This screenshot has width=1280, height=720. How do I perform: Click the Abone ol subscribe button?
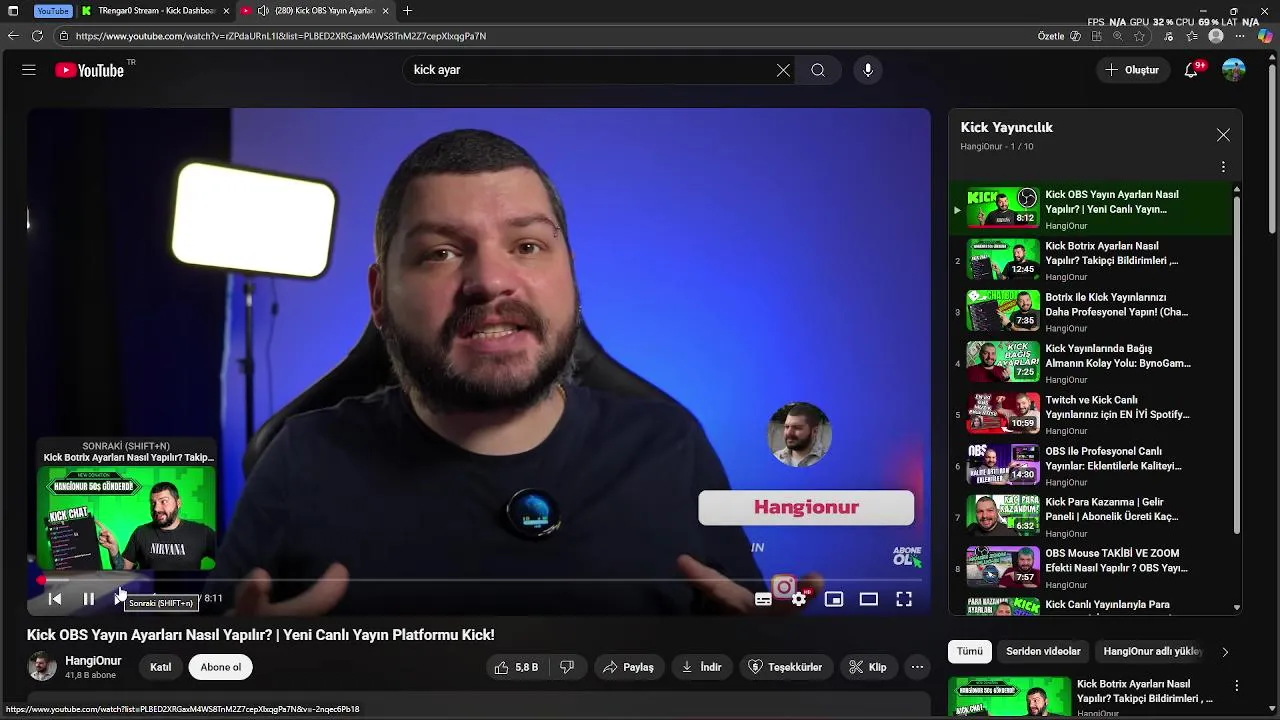click(x=221, y=667)
